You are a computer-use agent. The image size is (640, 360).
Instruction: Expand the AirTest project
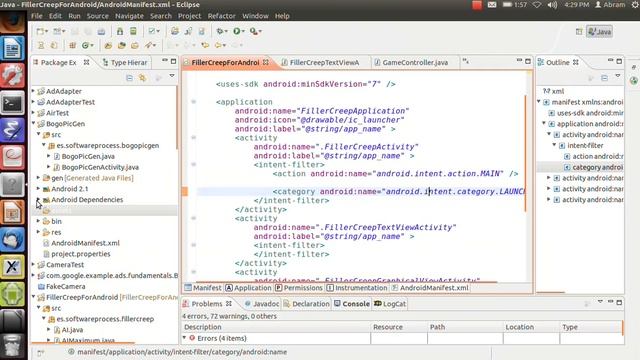tap(33, 113)
